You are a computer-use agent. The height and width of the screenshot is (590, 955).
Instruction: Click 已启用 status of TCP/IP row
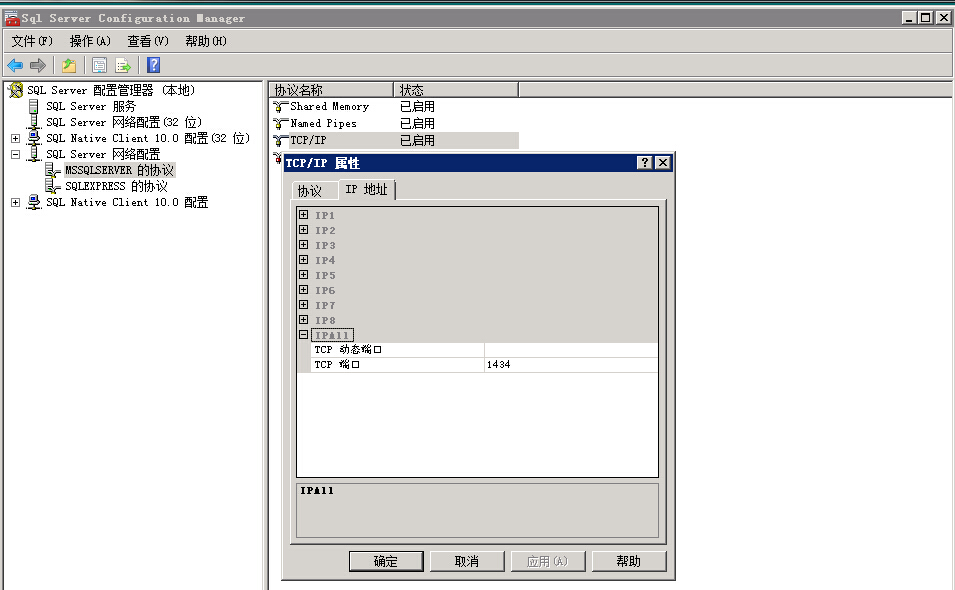(x=417, y=141)
